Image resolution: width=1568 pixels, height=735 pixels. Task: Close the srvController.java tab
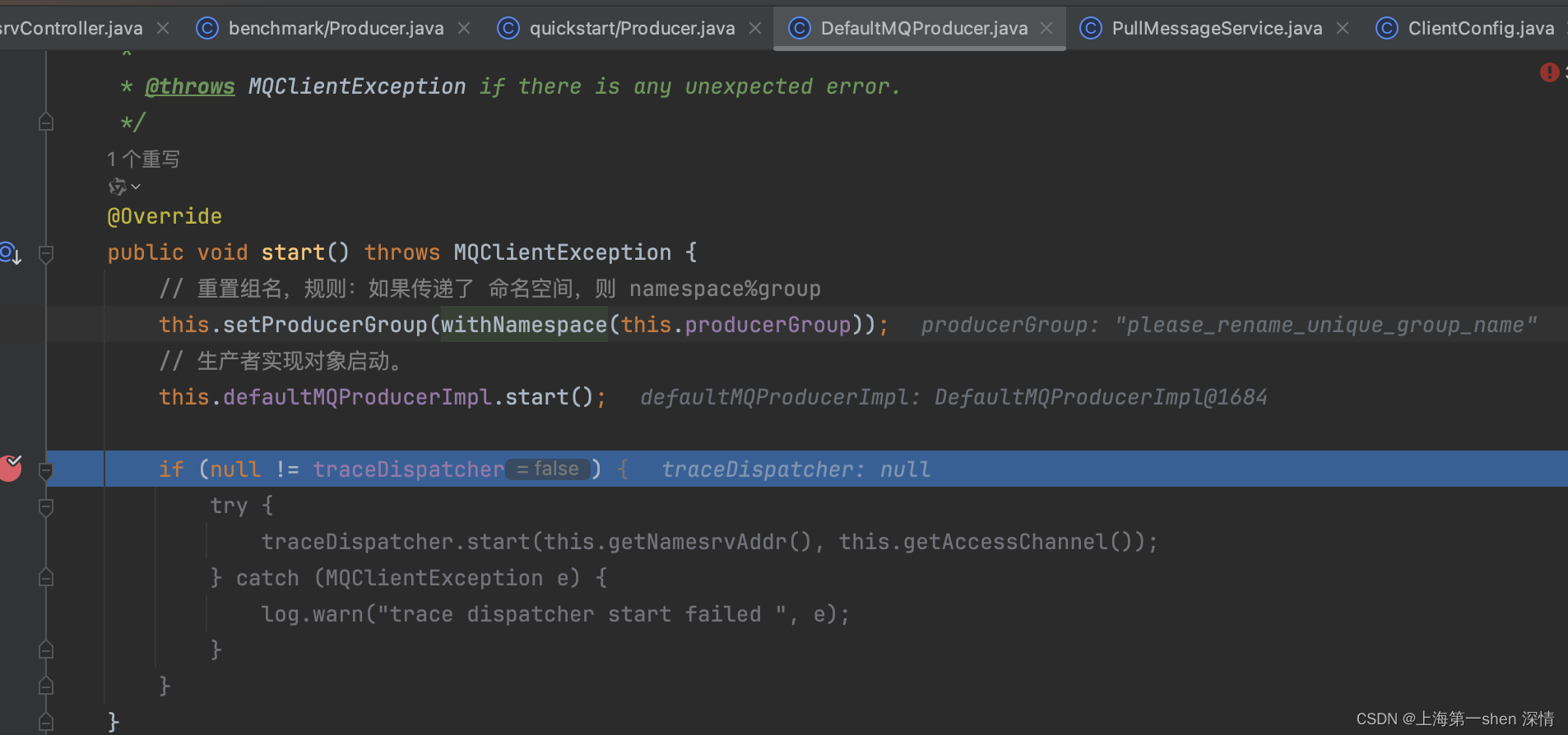click(163, 28)
